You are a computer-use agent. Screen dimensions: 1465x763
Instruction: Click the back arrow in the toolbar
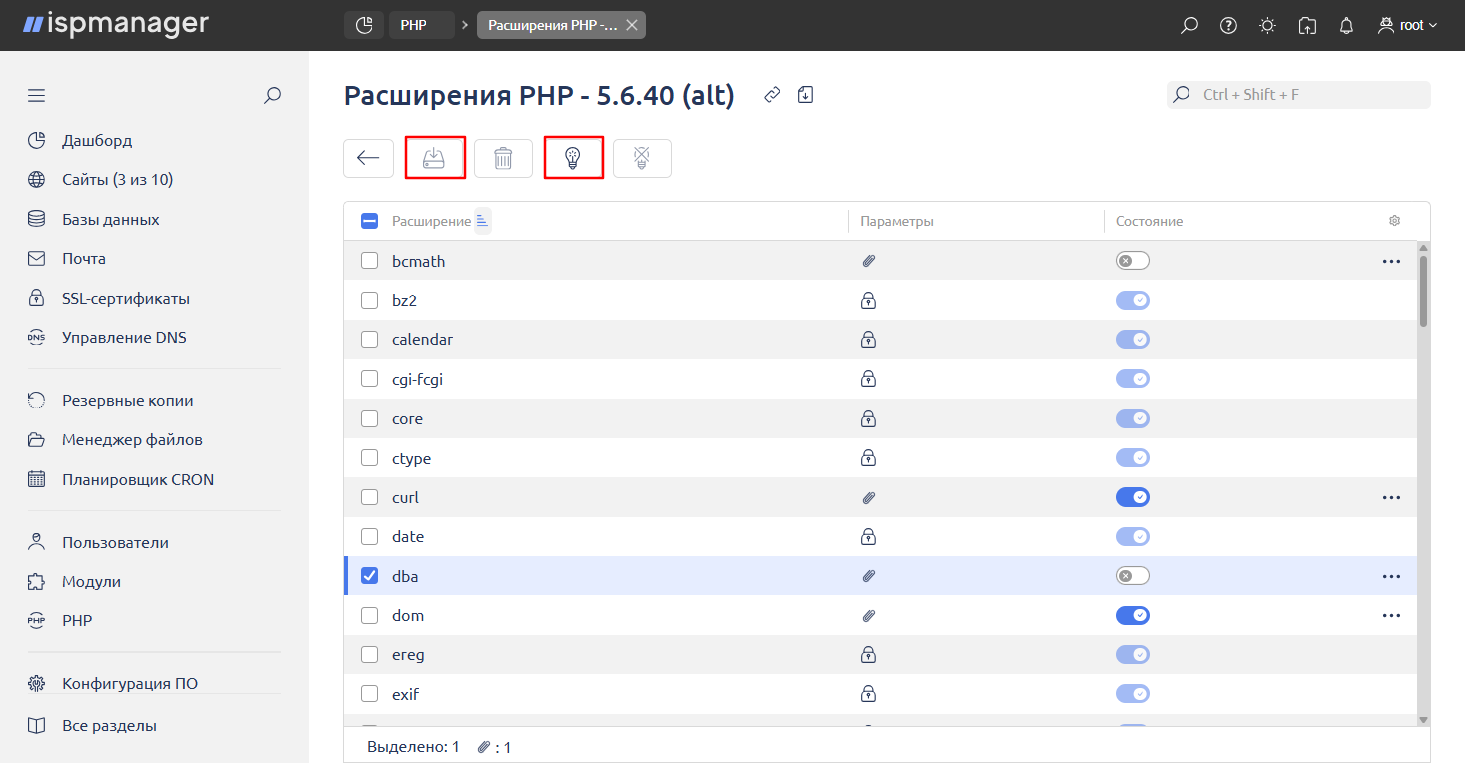(x=368, y=158)
